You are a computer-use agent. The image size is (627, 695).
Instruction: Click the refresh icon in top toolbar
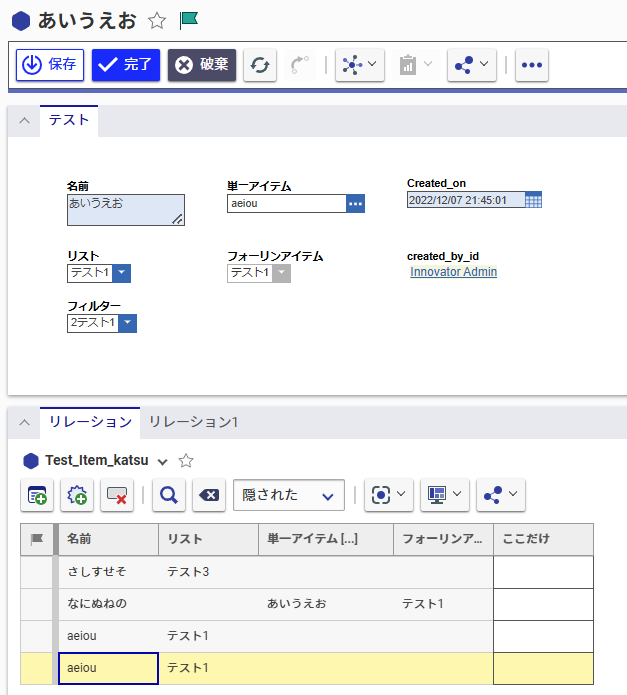tap(260, 65)
